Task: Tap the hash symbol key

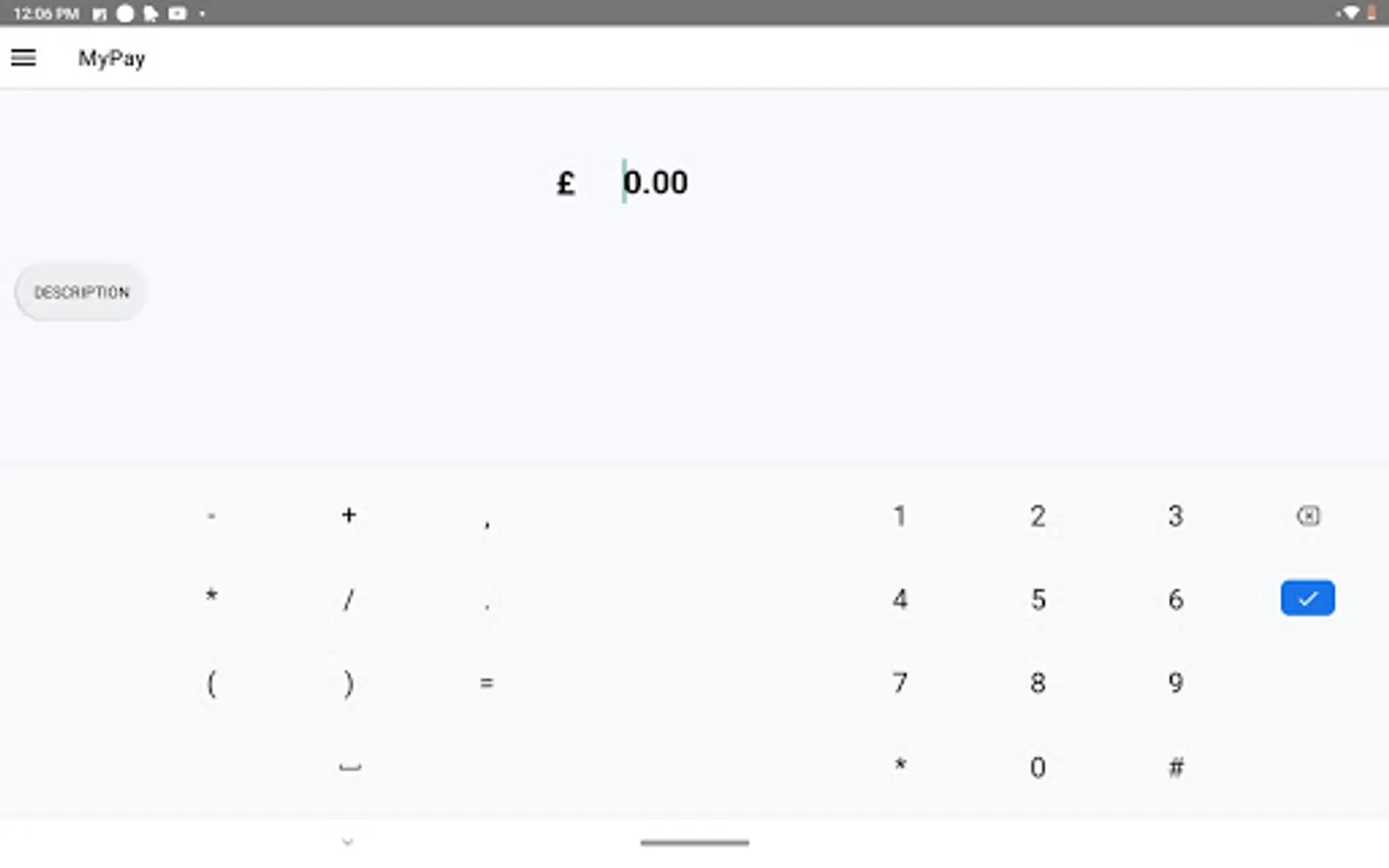Action: (x=1176, y=768)
